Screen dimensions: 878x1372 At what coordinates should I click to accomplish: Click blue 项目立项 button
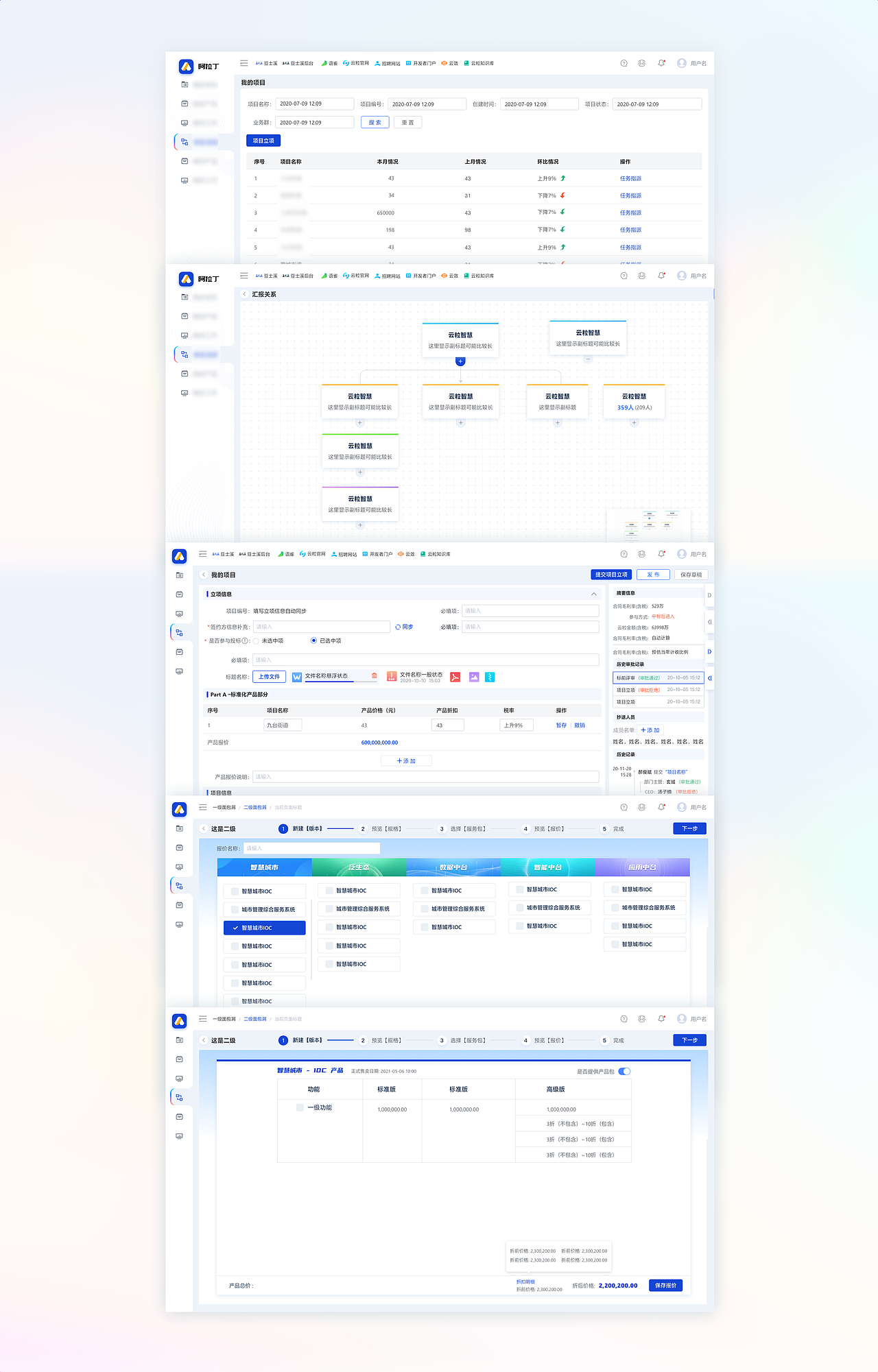point(263,141)
